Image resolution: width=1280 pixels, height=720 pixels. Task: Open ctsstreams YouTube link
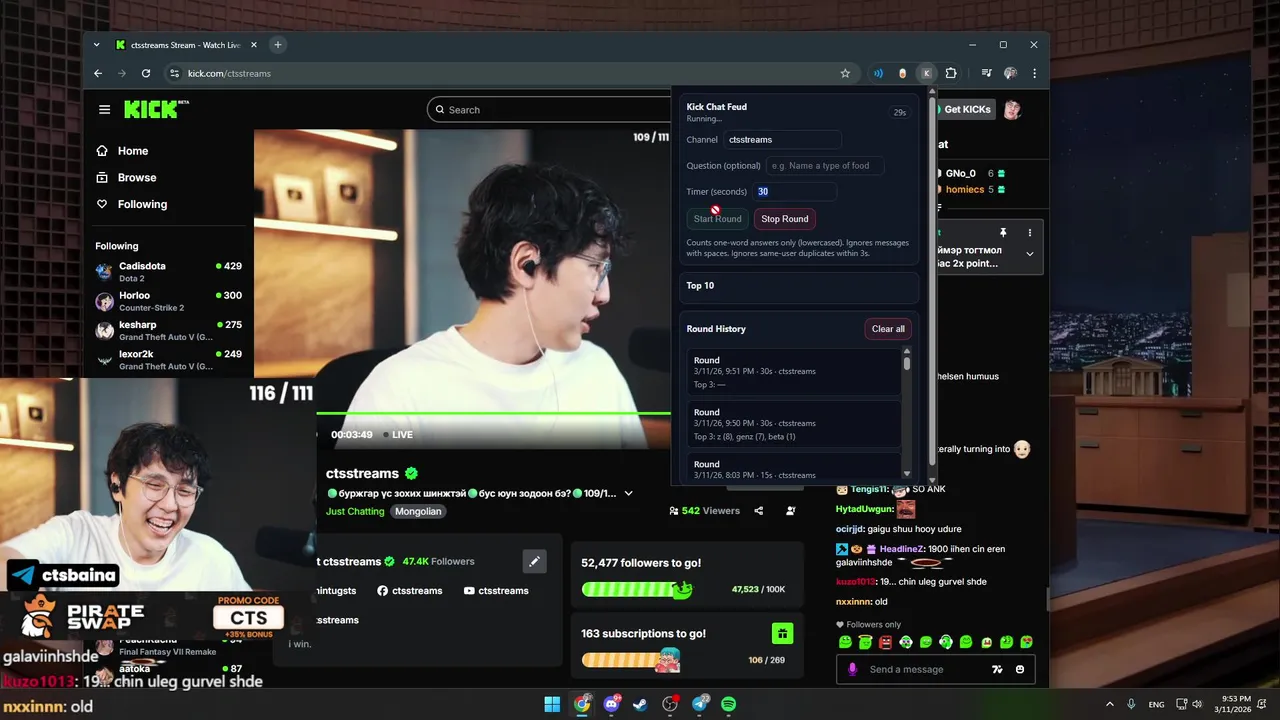point(496,591)
